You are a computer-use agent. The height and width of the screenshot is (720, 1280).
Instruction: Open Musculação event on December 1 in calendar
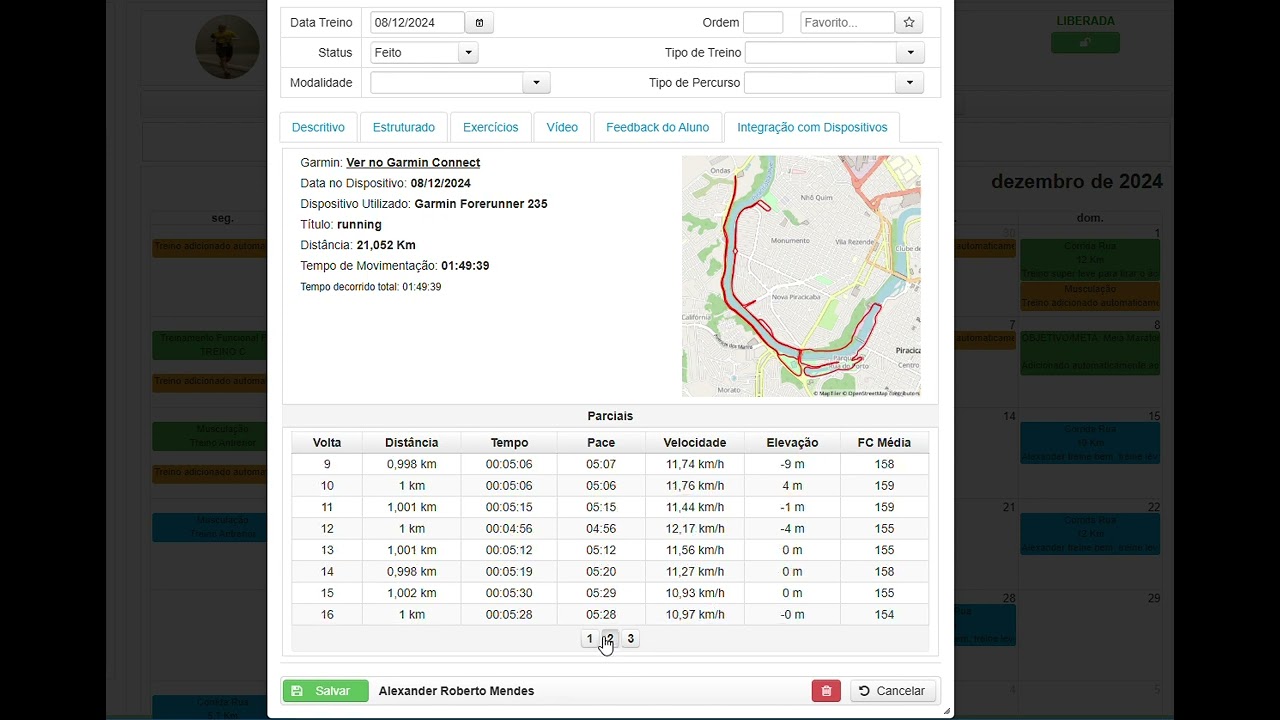point(1090,296)
